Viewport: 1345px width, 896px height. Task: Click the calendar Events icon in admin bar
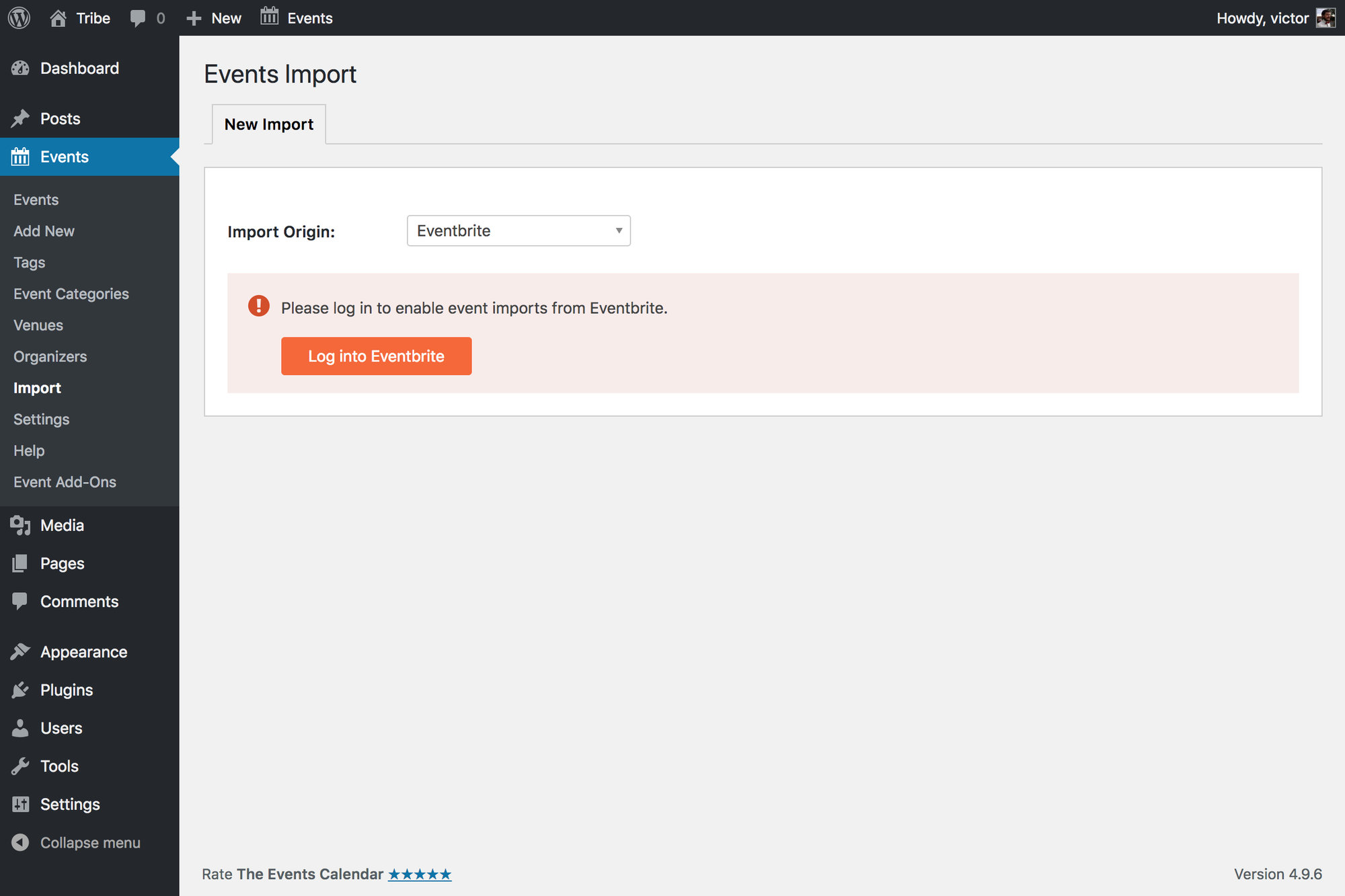coord(270,17)
